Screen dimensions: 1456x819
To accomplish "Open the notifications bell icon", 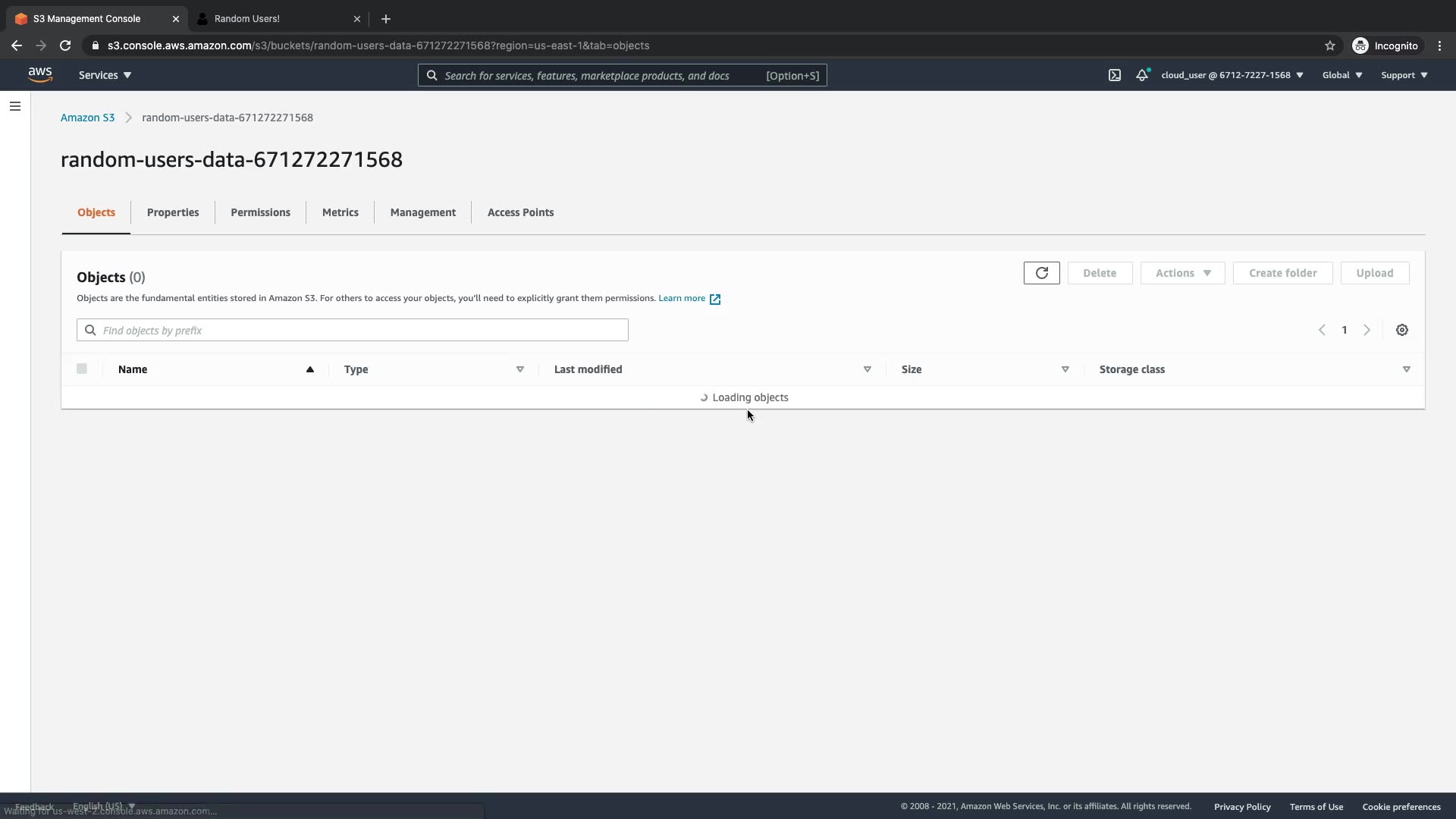I will pyautogui.click(x=1141, y=75).
